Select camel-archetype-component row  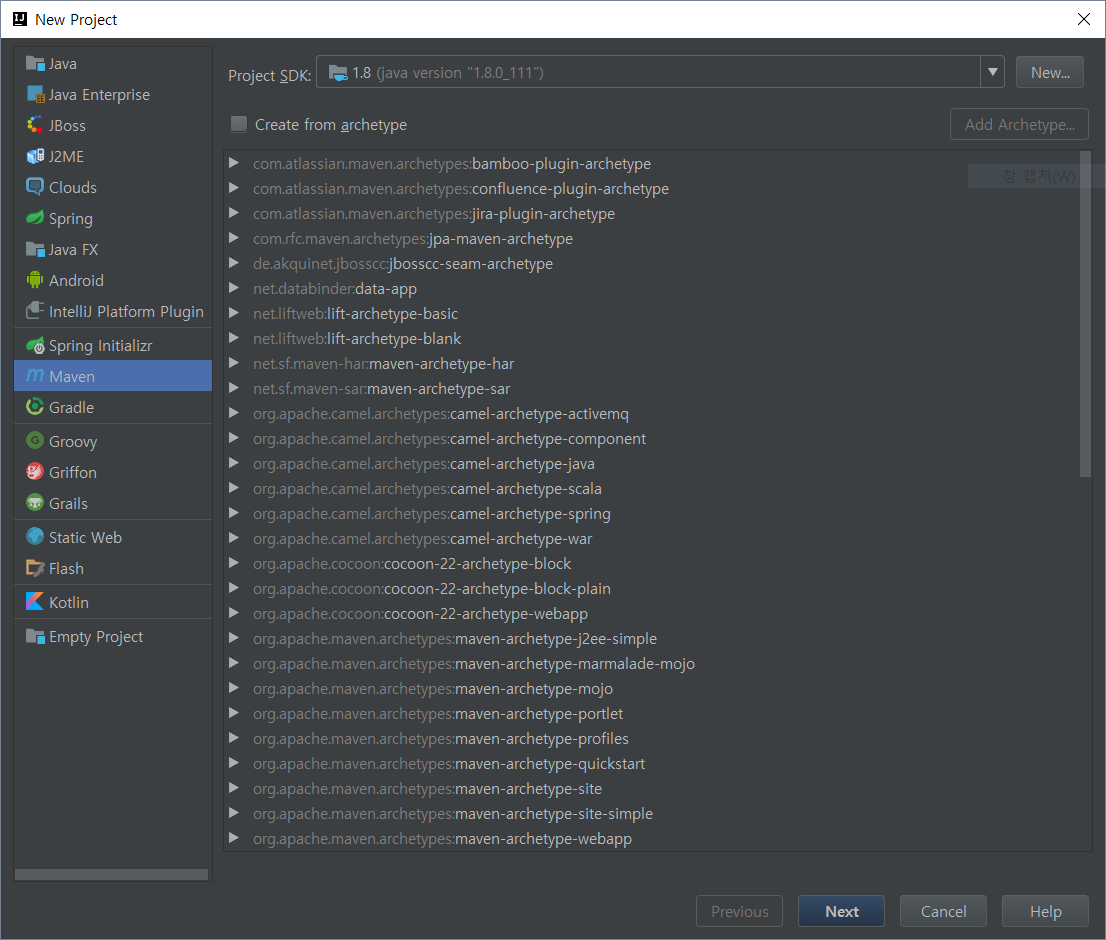tap(652, 438)
